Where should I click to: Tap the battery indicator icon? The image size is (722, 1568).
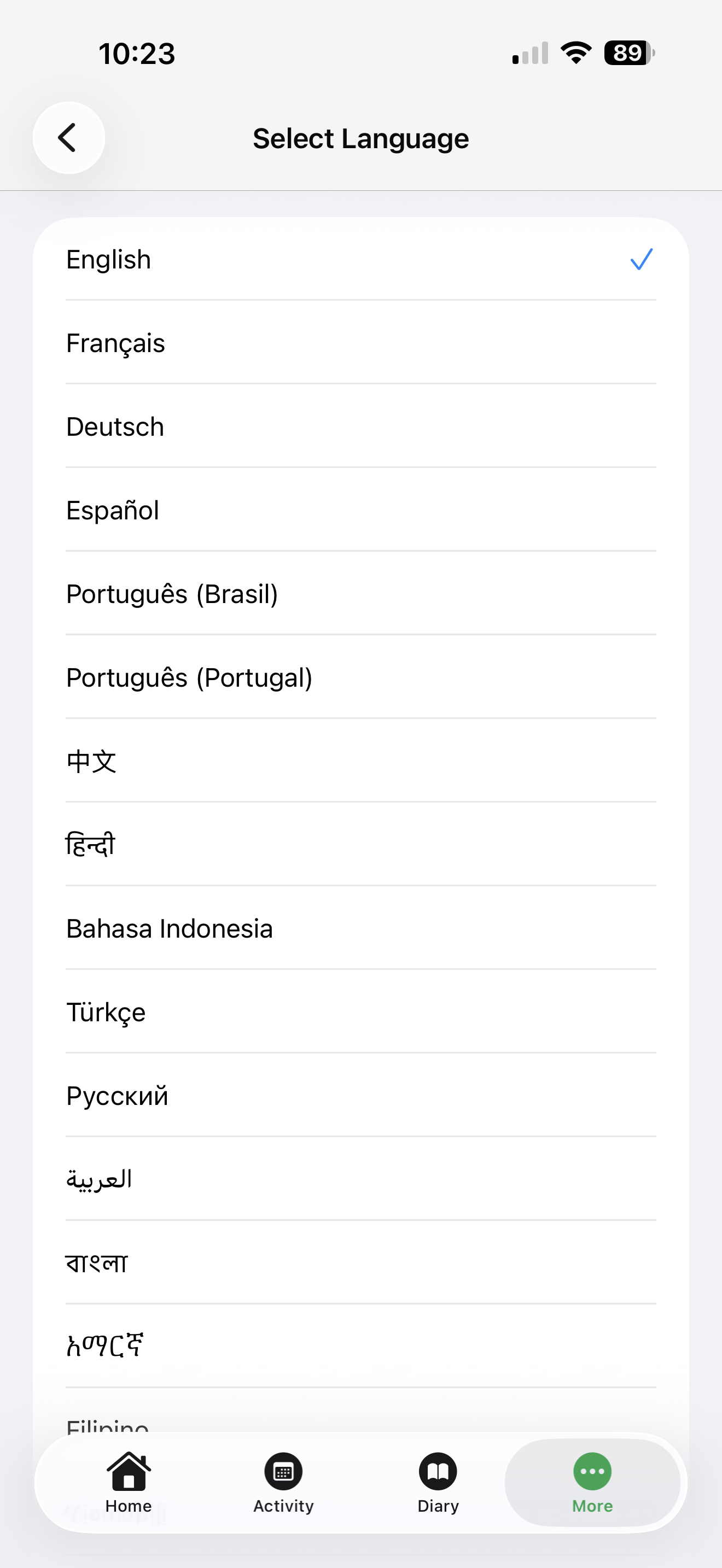(x=629, y=53)
